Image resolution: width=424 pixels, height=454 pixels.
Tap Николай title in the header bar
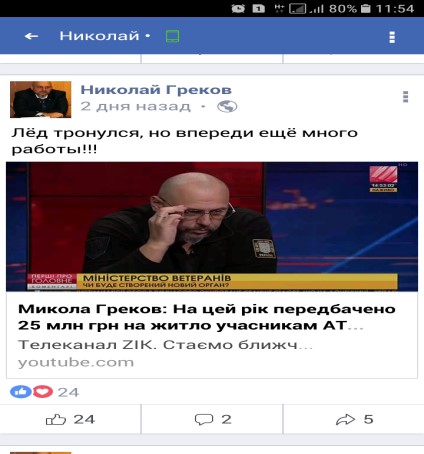[x=99, y=36]
